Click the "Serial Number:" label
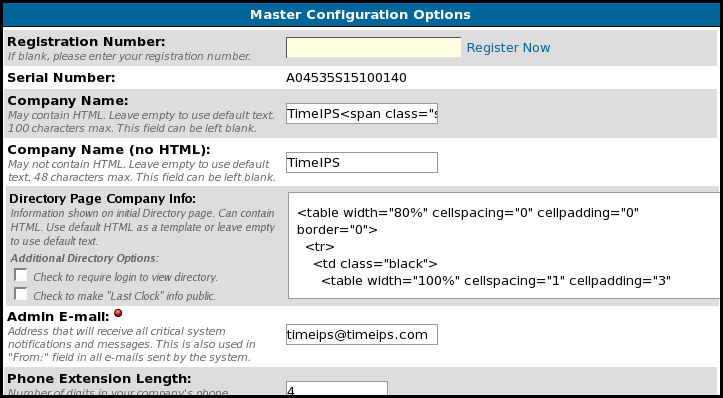Viewport: 723px width, 398px height. click(x=61, y=77)
